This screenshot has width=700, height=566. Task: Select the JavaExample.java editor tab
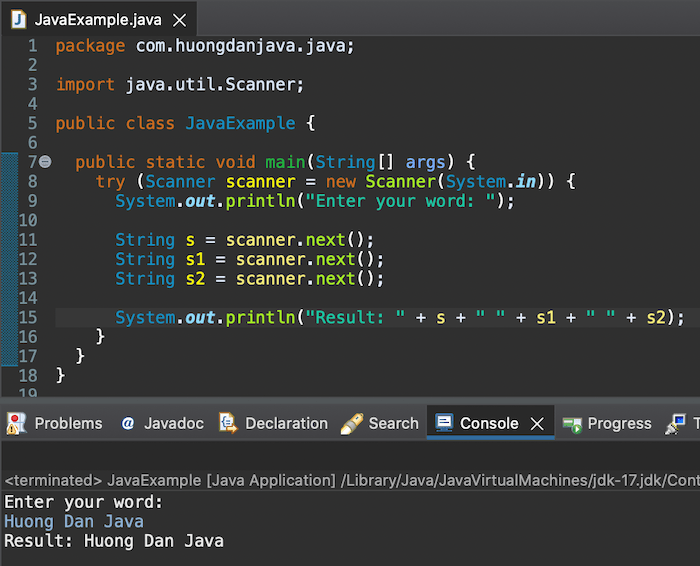tap(98, 20)
